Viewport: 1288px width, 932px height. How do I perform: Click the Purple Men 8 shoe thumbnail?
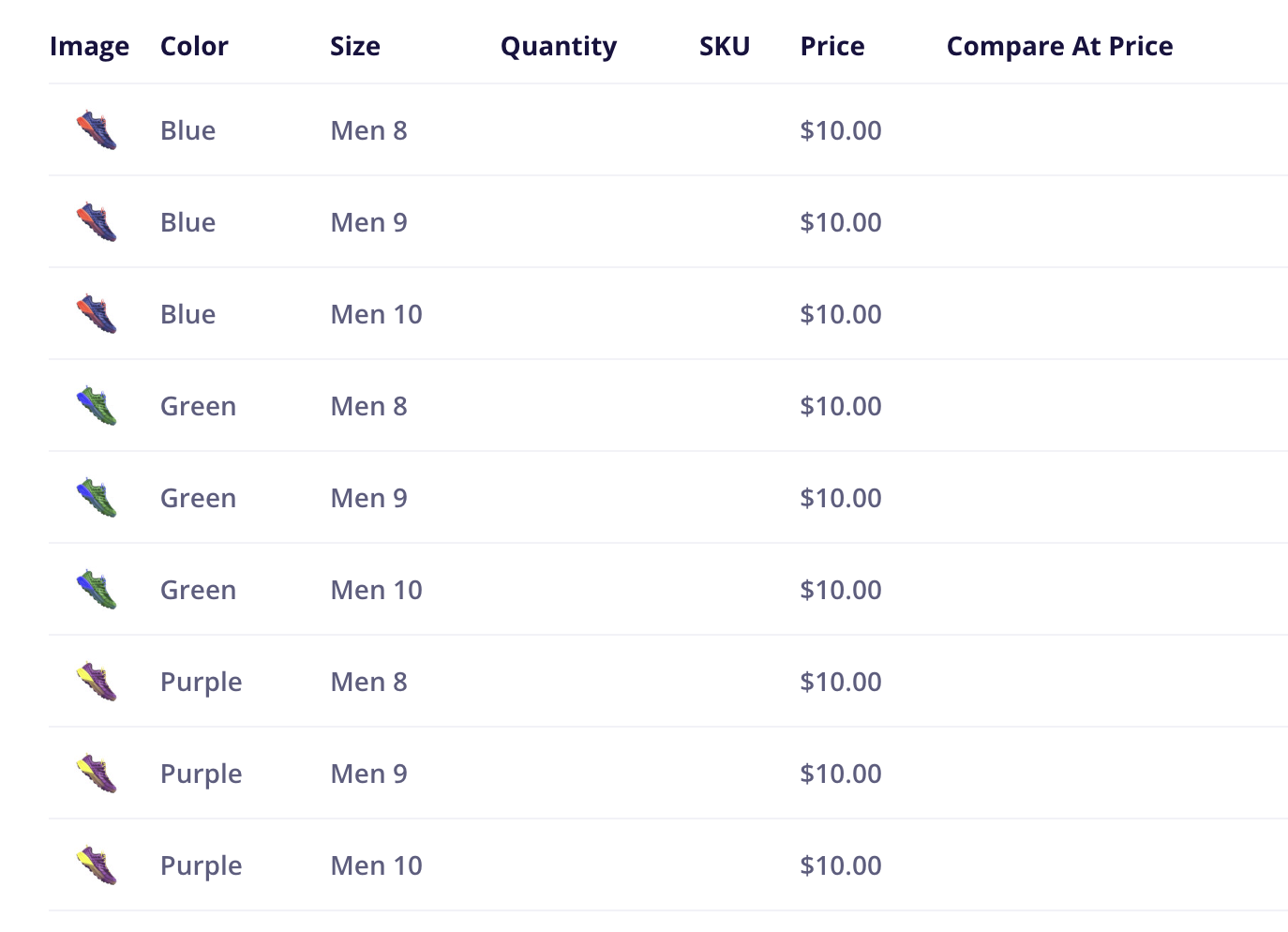pos(97,682)
